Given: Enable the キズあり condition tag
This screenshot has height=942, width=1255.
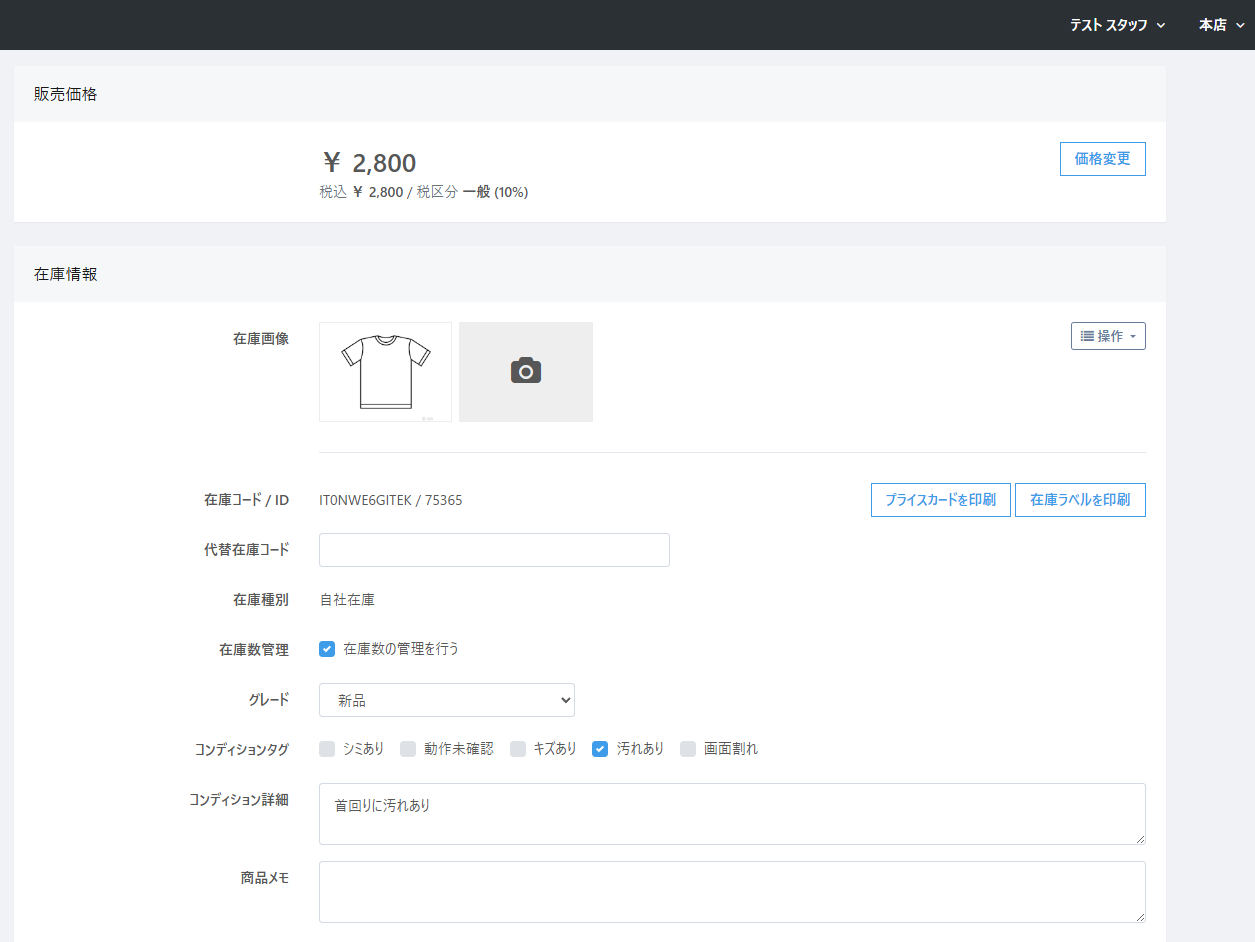Looking at the screenshot, I should pyautogui.click(x=518, y=749).
